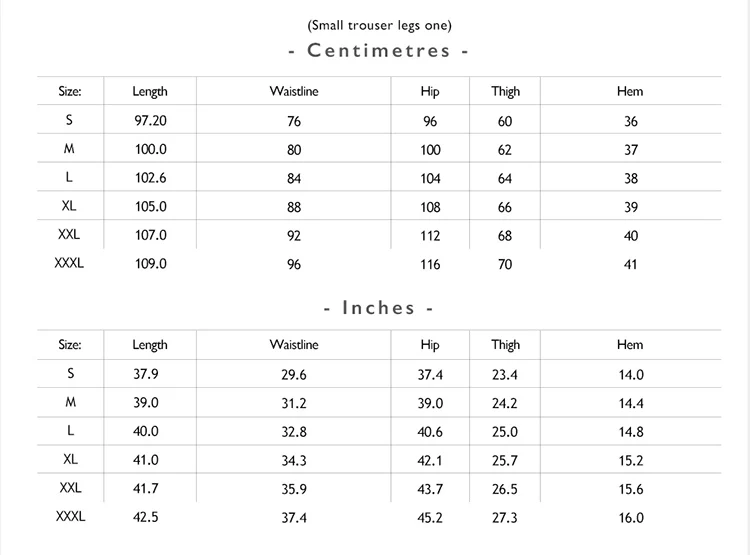Select the 88 waistline value for XL
Screen dimensions: 750x555
tap(294, 207)
